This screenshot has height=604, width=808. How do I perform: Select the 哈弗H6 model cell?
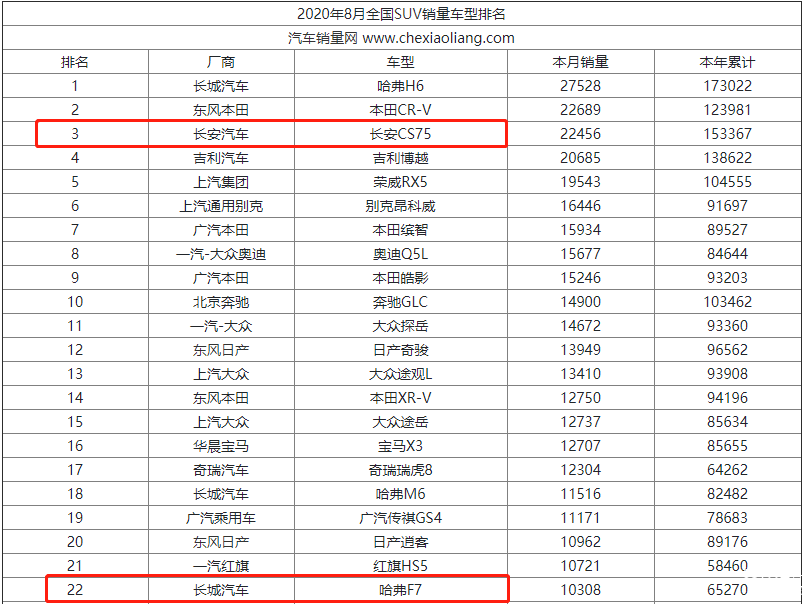tap(400, 86)
